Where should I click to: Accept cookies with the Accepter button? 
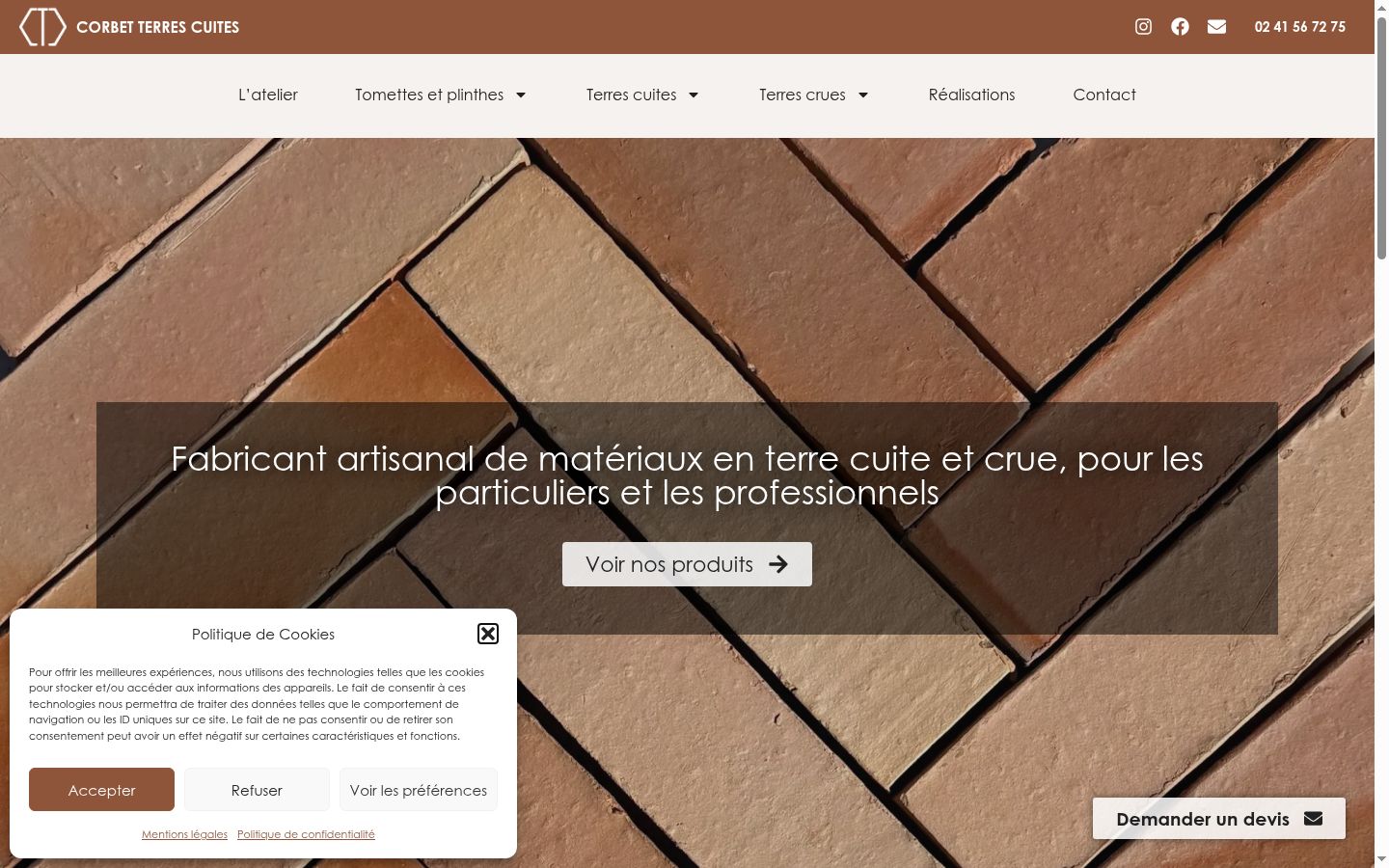pyautogui.click(x=101, y=790)
